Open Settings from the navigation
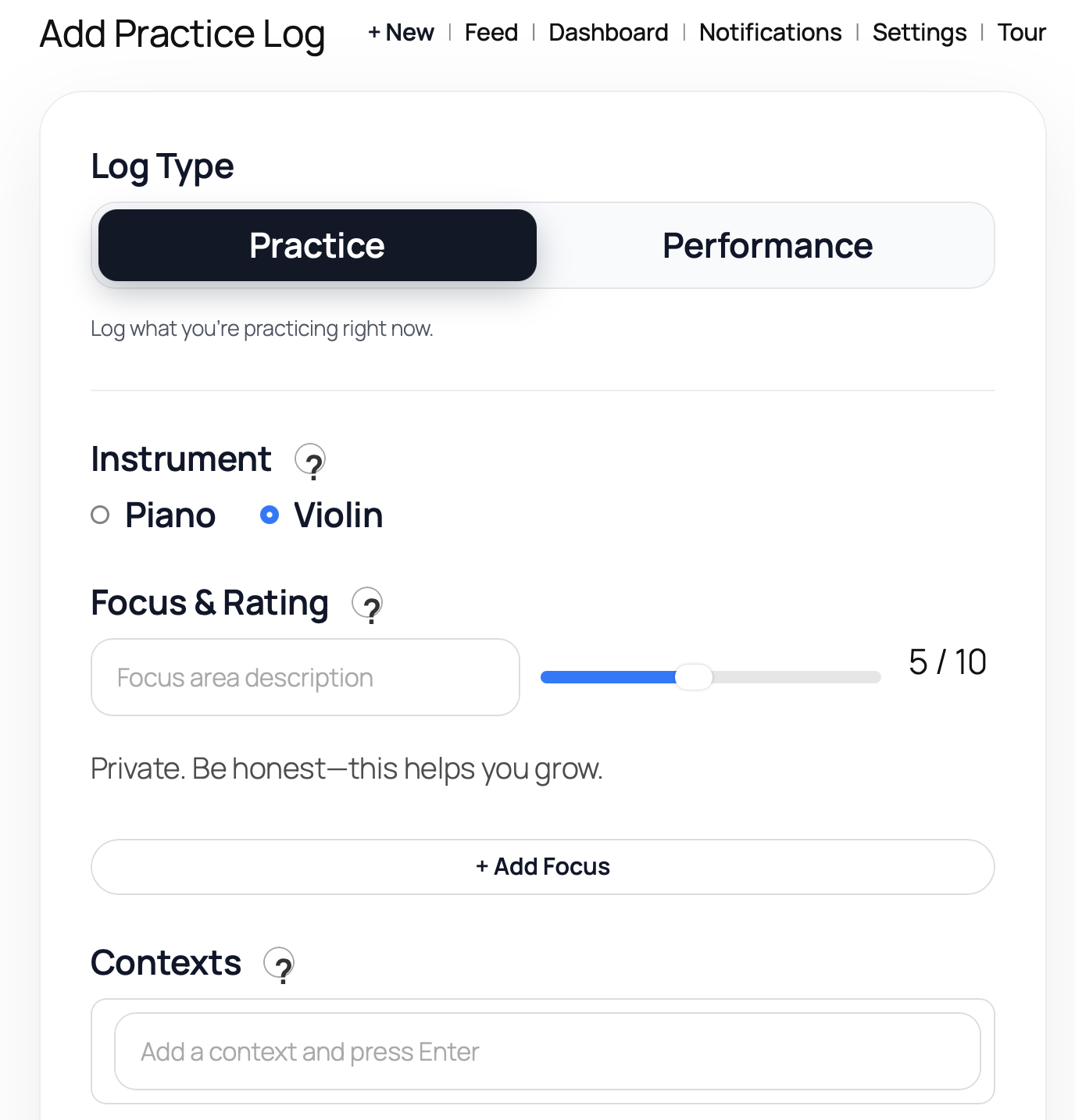This screenshot has height=1120, width=1075. pyautogui.click(x=919, y=33)
